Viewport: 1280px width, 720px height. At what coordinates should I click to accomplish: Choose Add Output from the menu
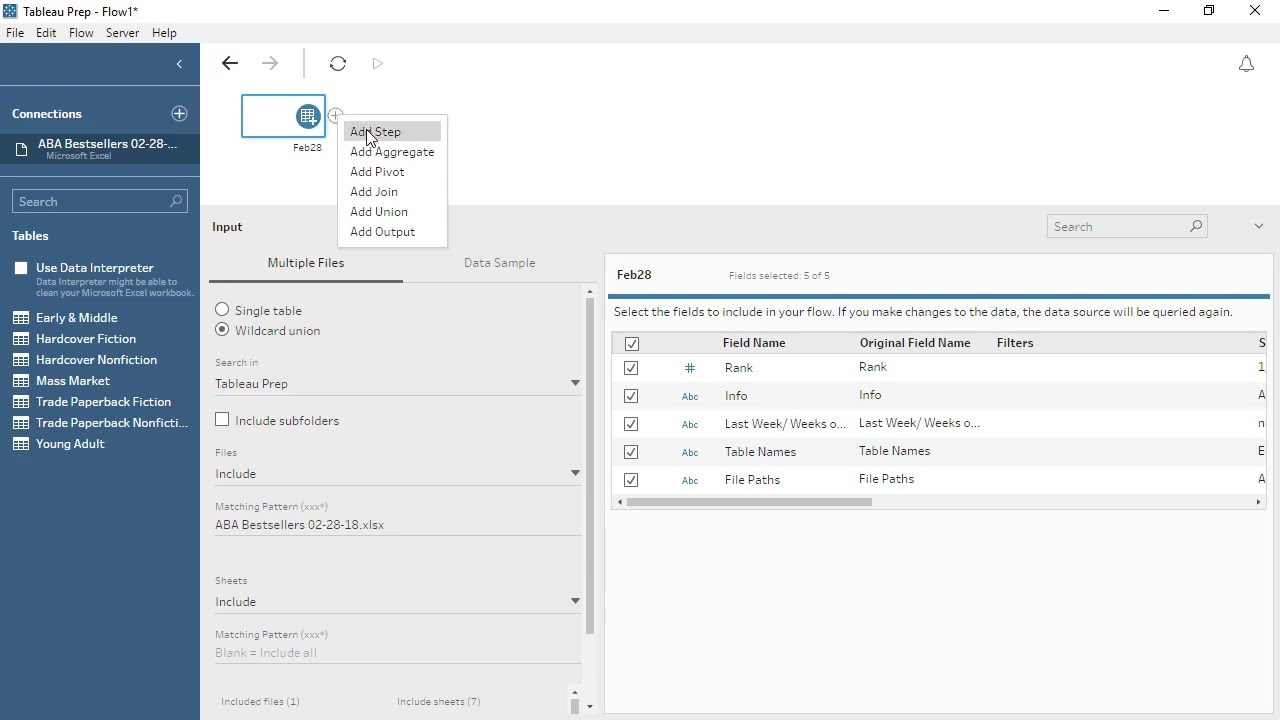coord(392,232)
